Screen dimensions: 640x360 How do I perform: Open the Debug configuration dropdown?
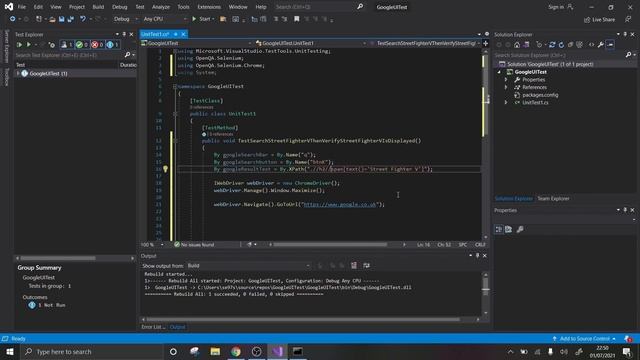(x=126, y=19)
